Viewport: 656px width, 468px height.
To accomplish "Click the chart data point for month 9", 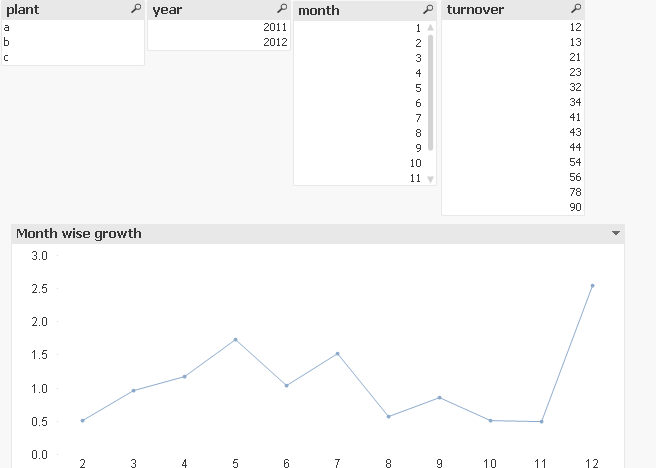I will coord(439,398).
